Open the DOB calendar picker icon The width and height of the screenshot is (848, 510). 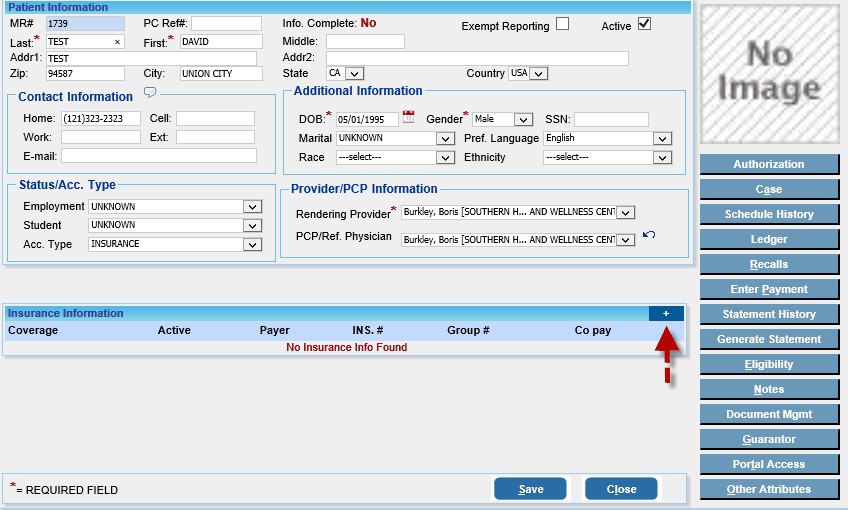pos(408,118)
